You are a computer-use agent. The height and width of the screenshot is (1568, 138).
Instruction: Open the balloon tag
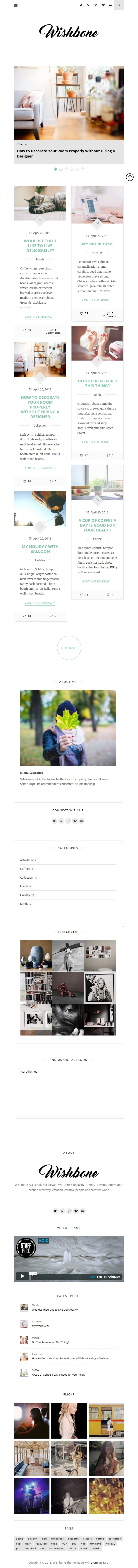[x=33, y=1538]
